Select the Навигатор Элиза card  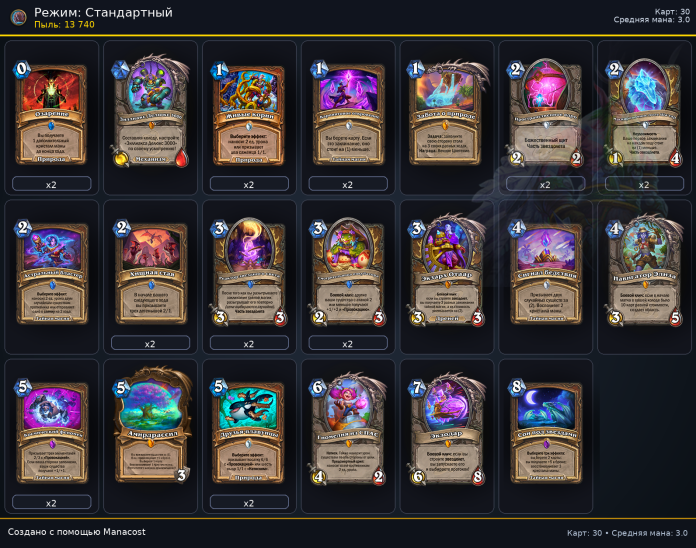point(645,272)
